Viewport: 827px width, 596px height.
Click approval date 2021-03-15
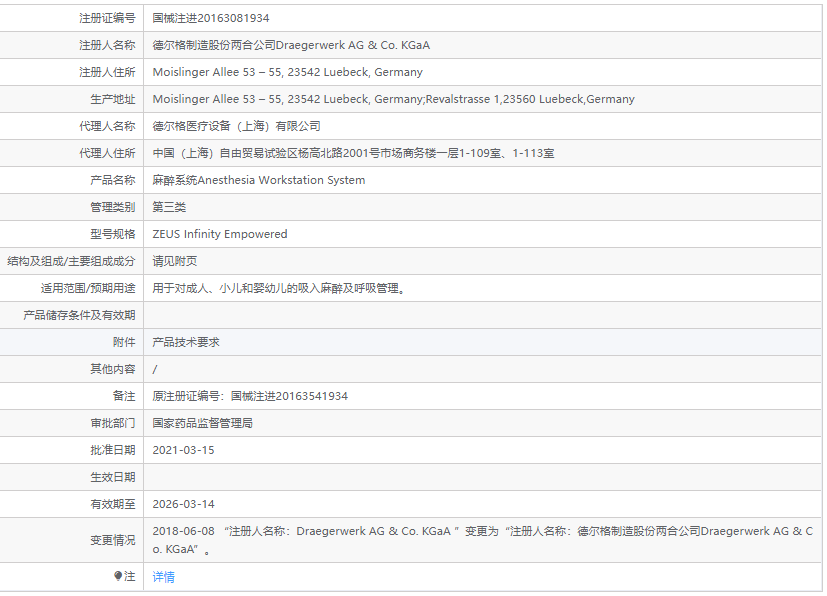click(x=183, y=450)
